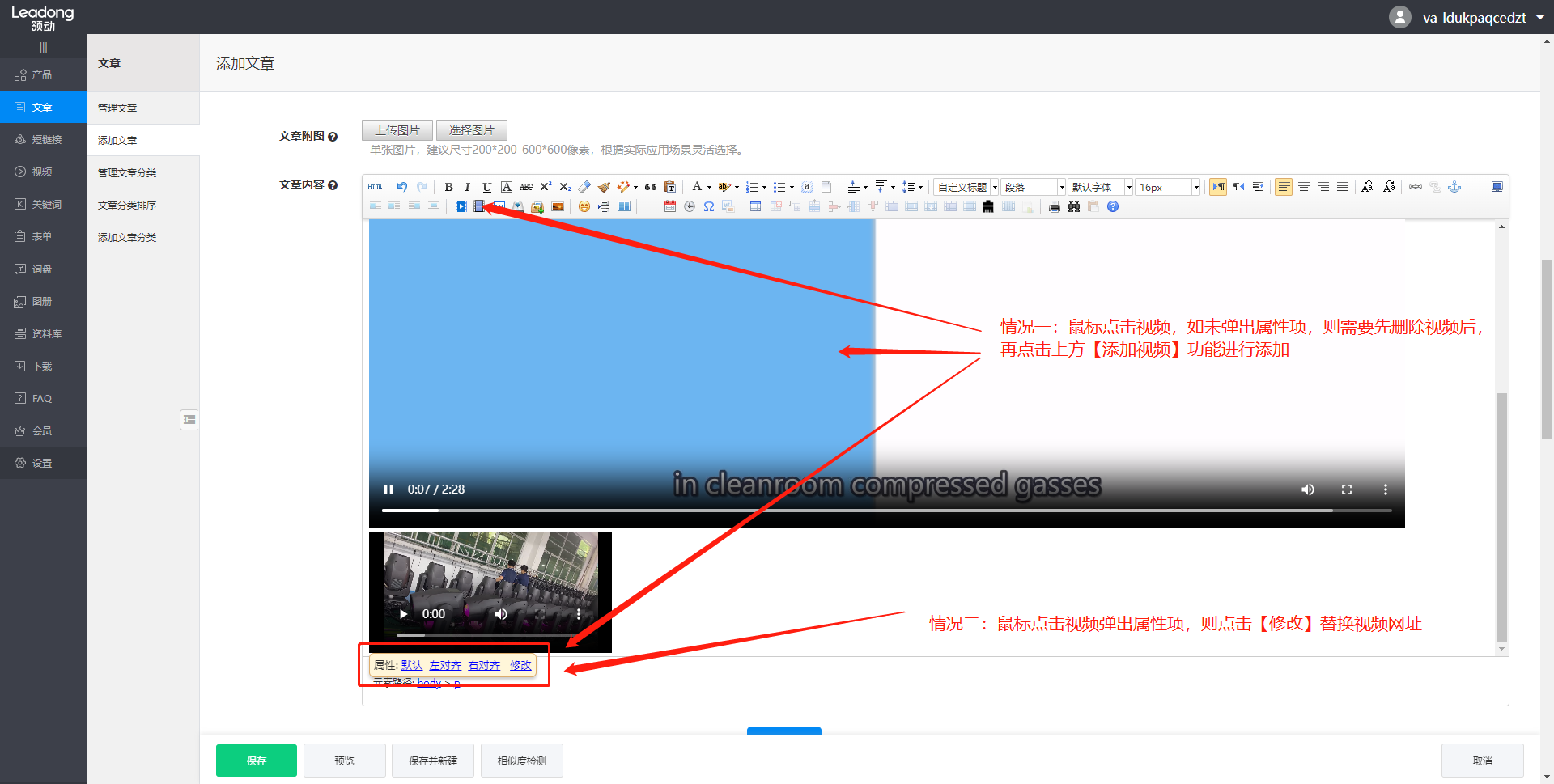Click the special character omega icon

(709, 206)
